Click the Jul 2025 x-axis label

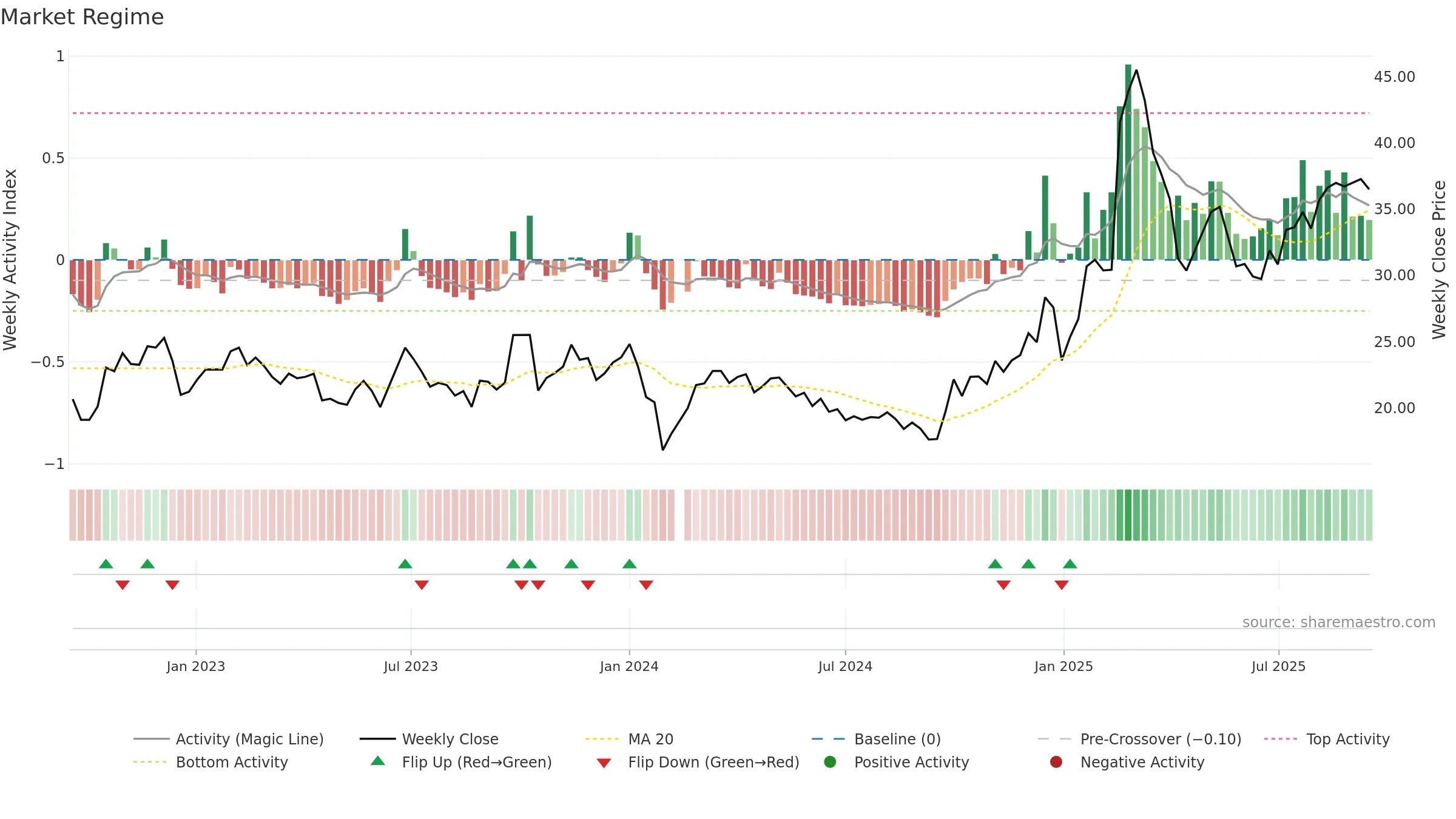1278,666
